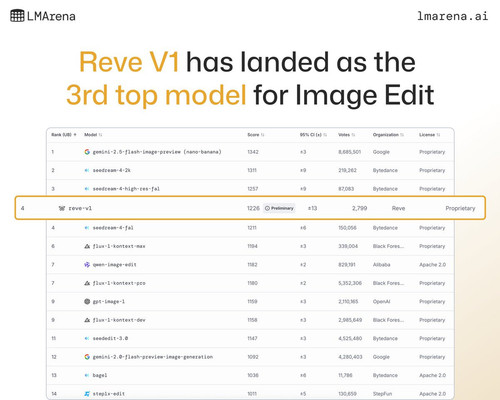
Task: Click Proprietary license in reve-v1 row
Action: pyautogui.click(x=460, y=208)
